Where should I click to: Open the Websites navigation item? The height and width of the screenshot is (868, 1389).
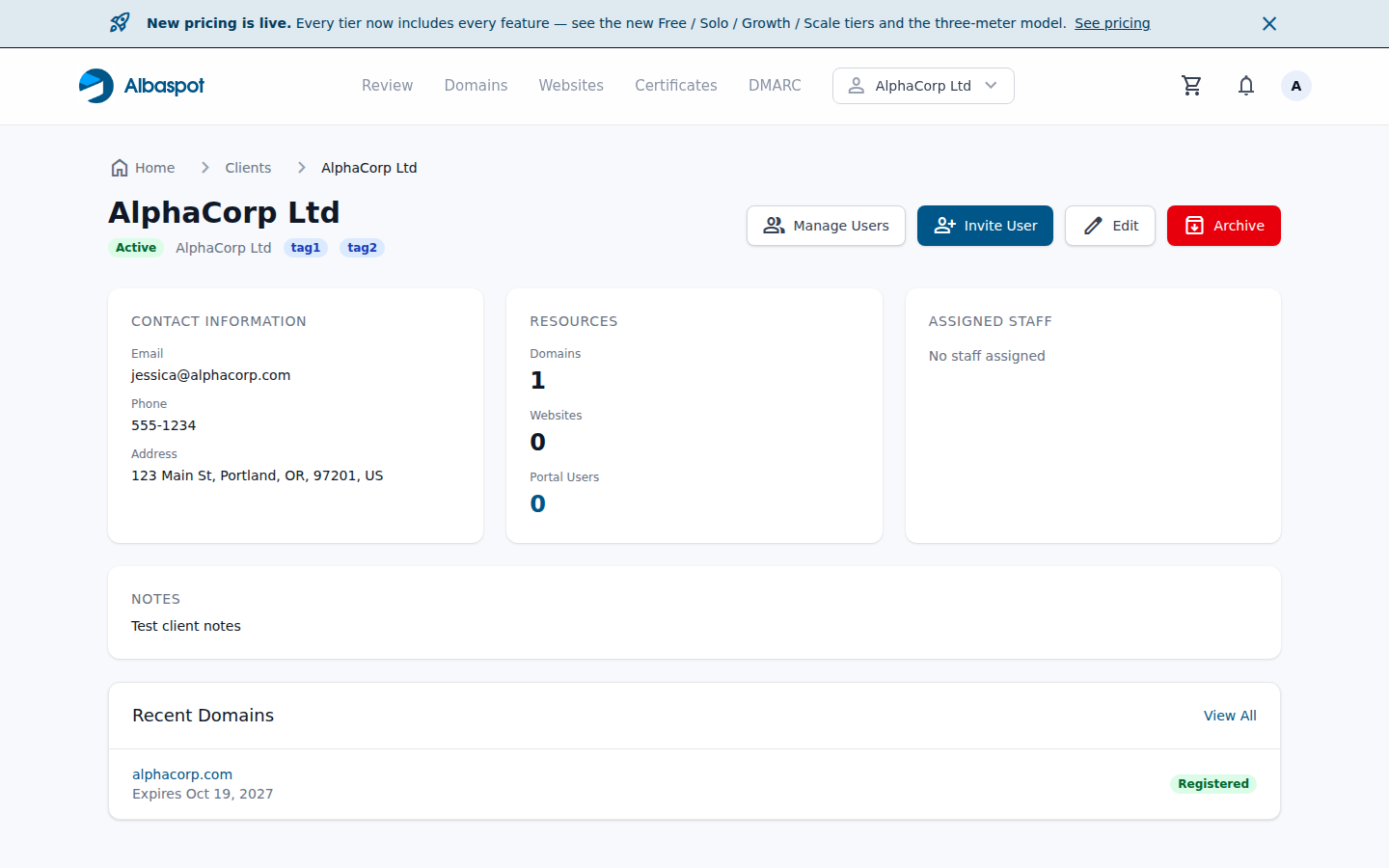[x=571, y=86]
